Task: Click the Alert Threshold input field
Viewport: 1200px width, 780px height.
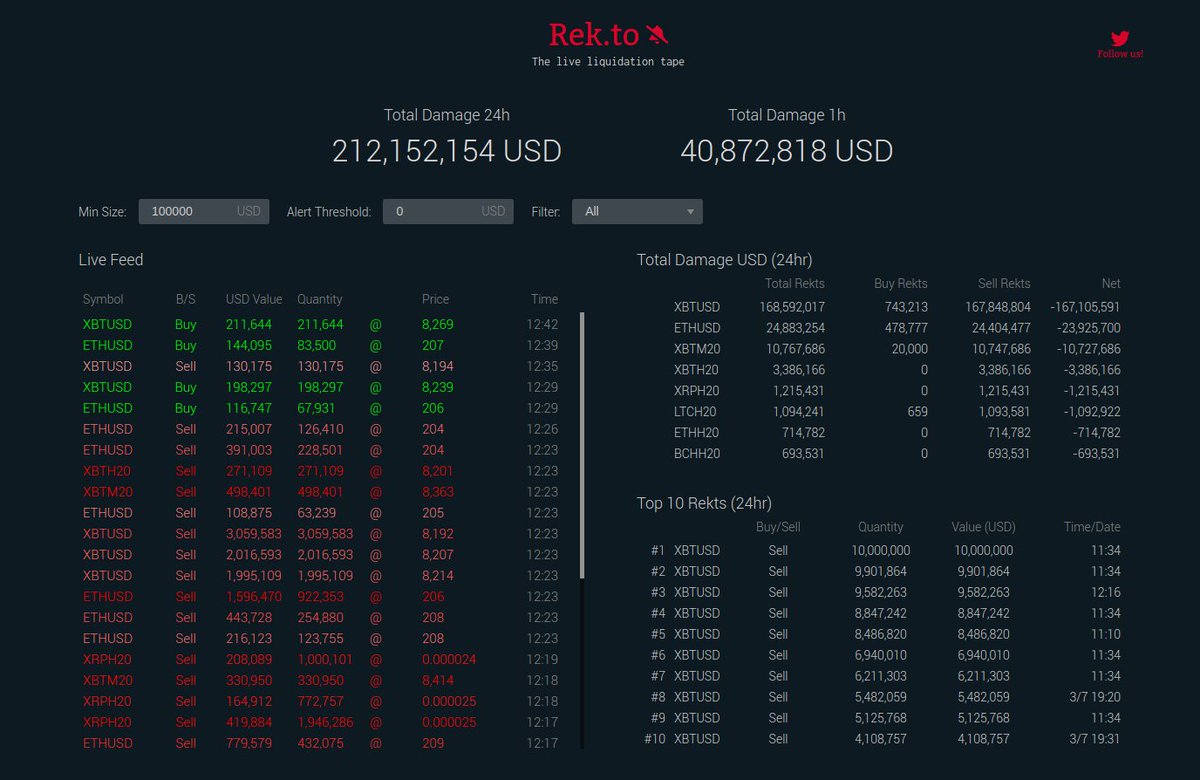Action: pos(448,211)
